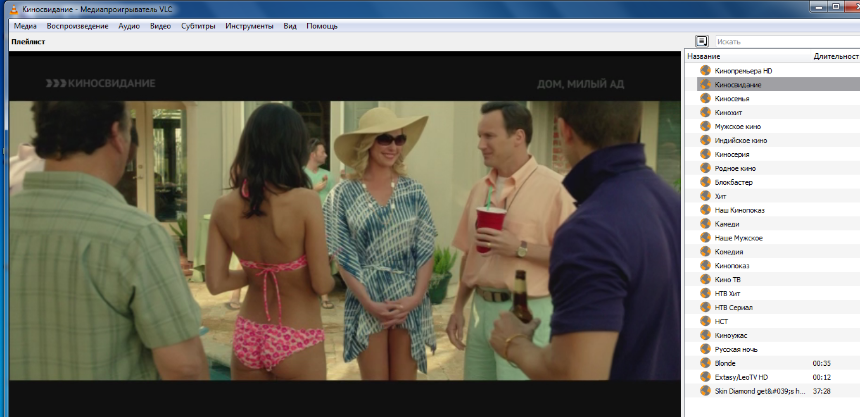
Task: Toggle the playlist view mode icon
Action: [x=701, y=41]
